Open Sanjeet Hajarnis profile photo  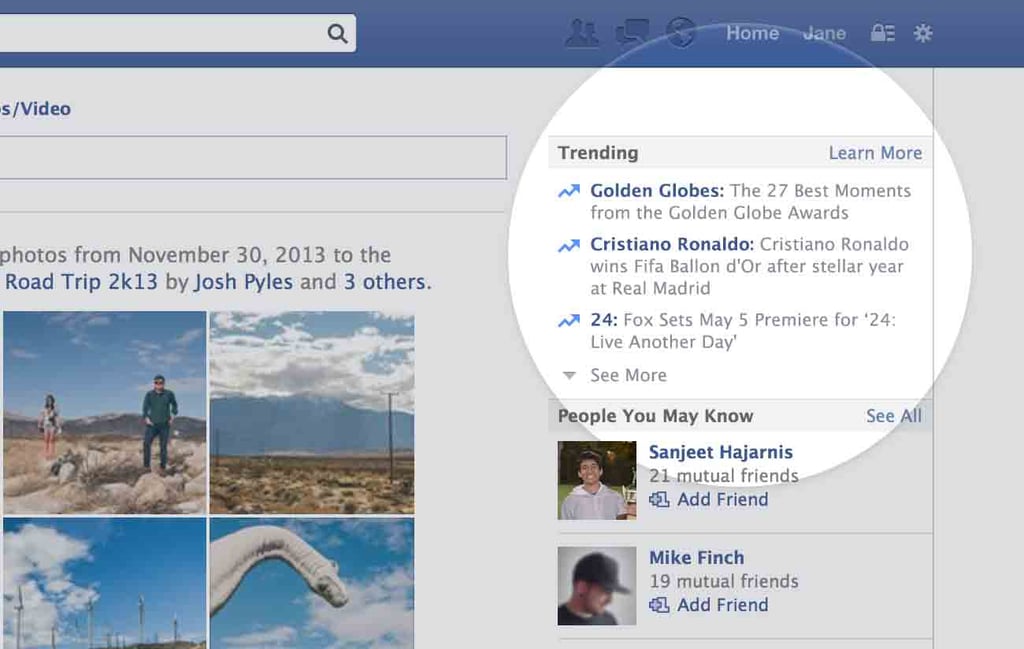(597, 481)
